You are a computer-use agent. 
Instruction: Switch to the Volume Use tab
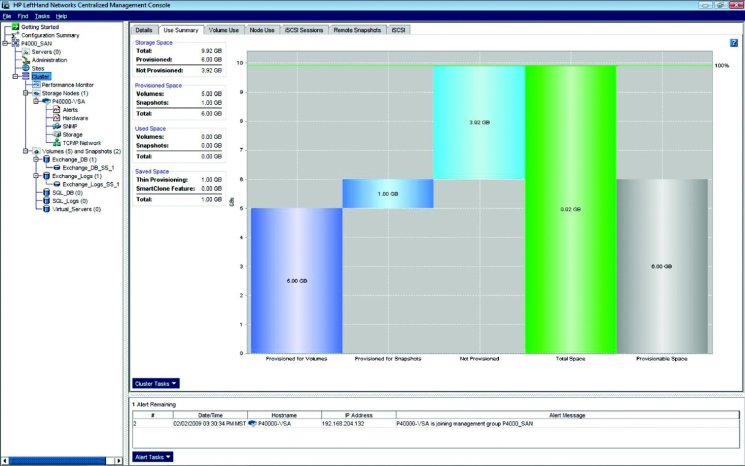click(x=224, y=30)
